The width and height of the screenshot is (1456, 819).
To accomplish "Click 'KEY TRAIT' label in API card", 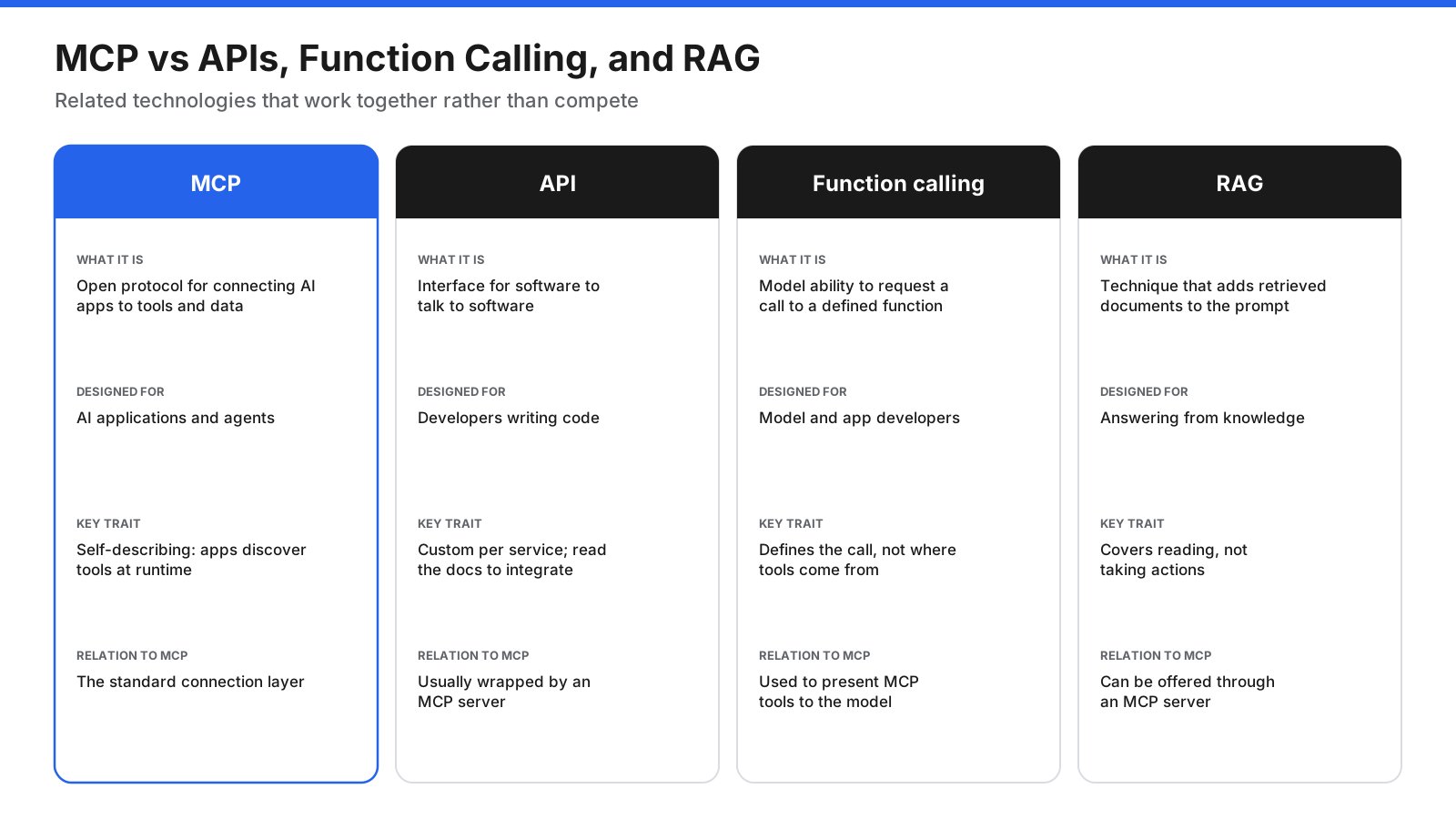I will (x=450, y=523).
